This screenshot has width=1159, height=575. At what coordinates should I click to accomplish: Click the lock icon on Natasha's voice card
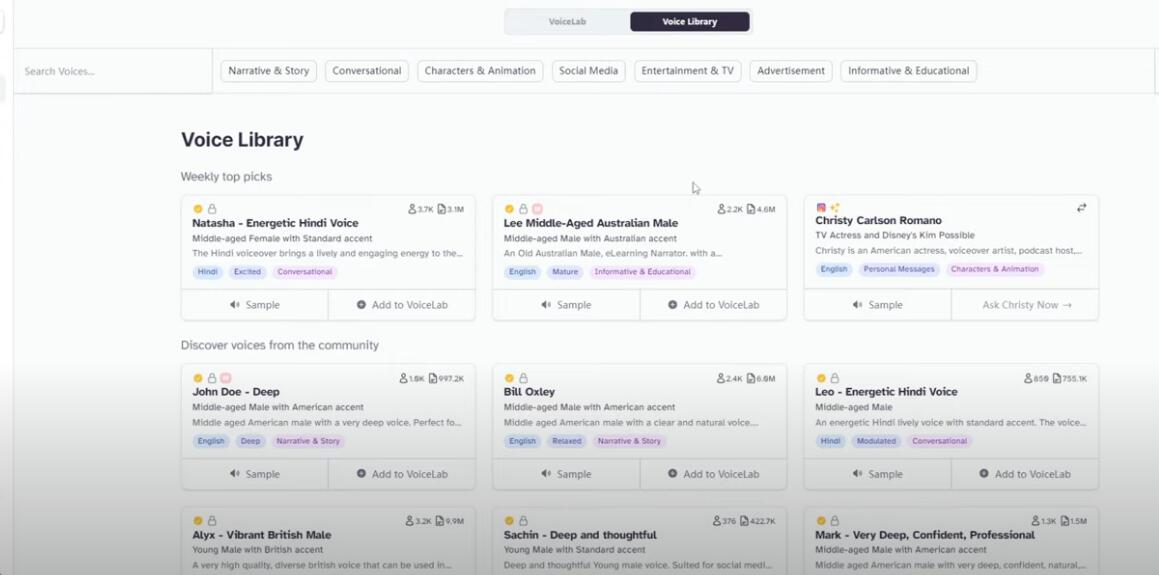[212, 209]
